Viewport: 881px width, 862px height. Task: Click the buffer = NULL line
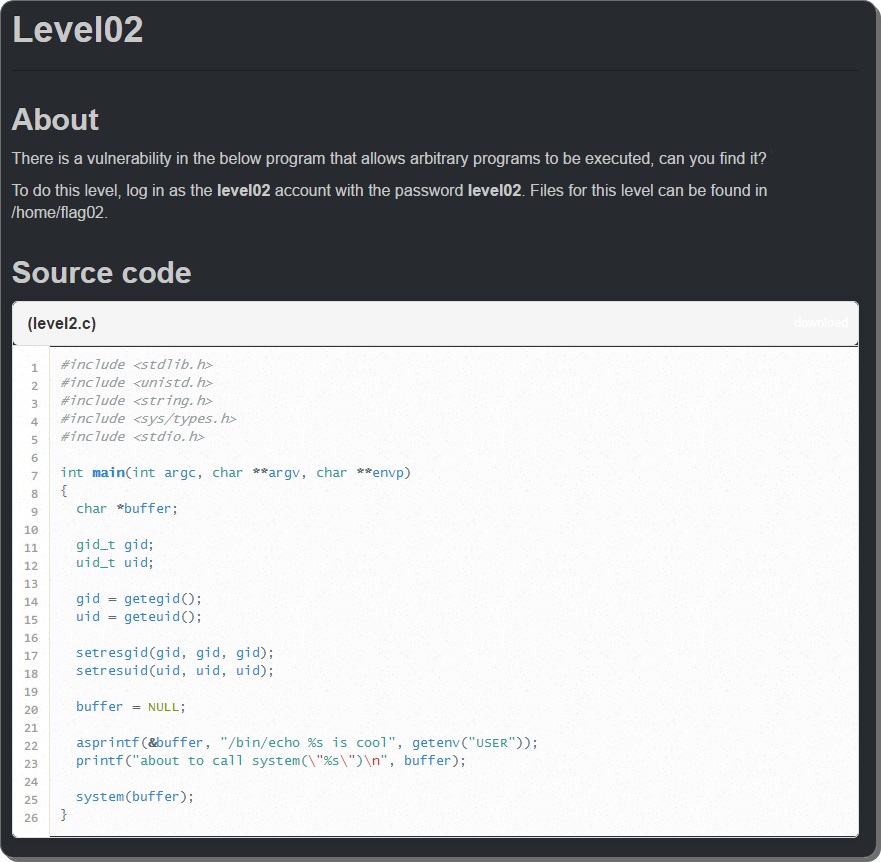[130, 707]
